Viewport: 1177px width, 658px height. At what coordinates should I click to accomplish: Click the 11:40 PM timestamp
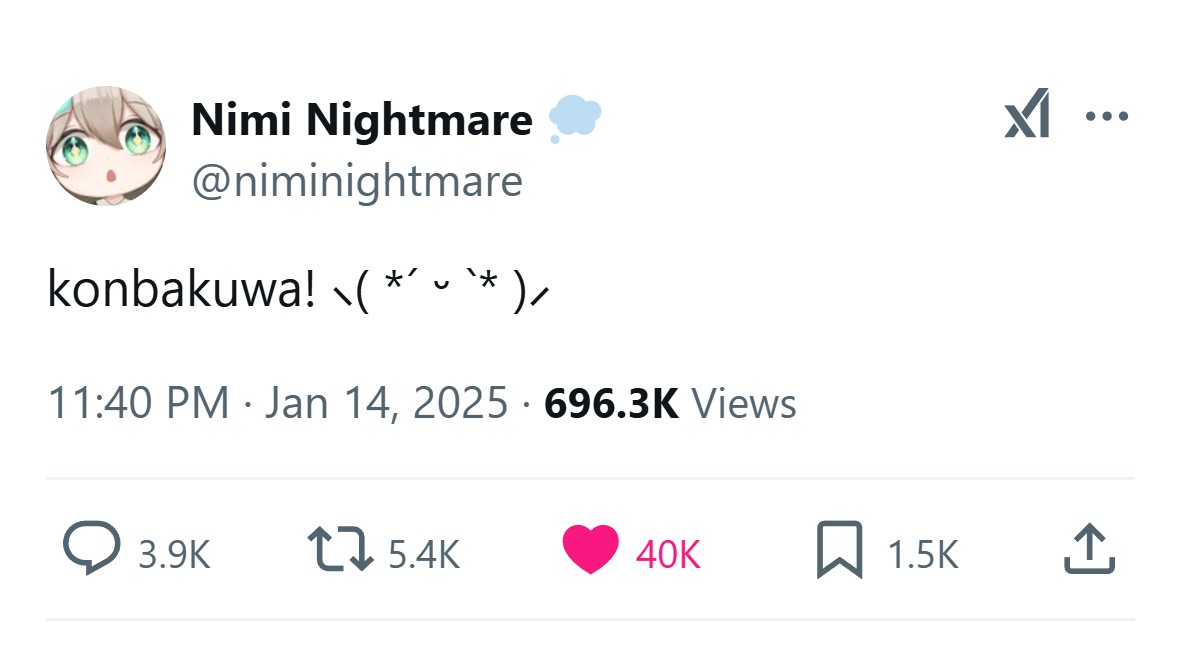(x=138, y=403)
